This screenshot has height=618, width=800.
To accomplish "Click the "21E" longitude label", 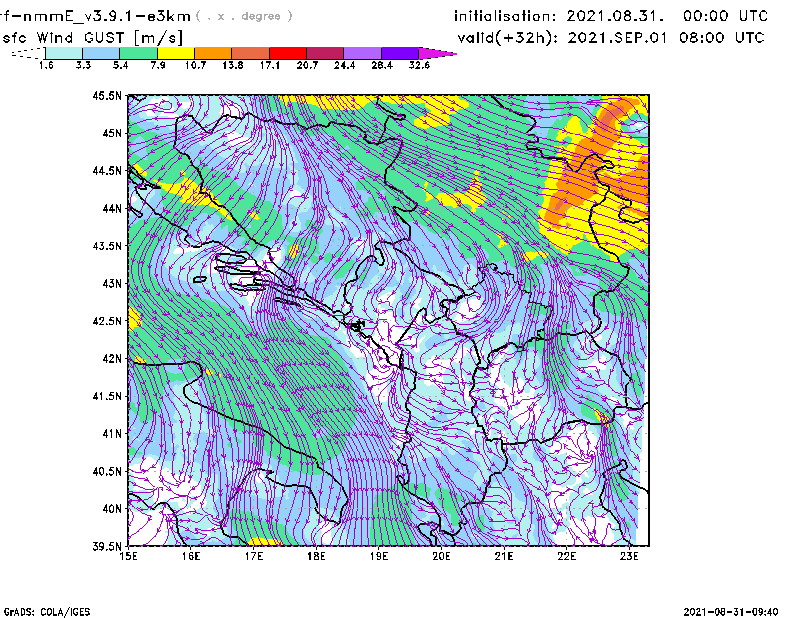I will [x=504, y=556].
